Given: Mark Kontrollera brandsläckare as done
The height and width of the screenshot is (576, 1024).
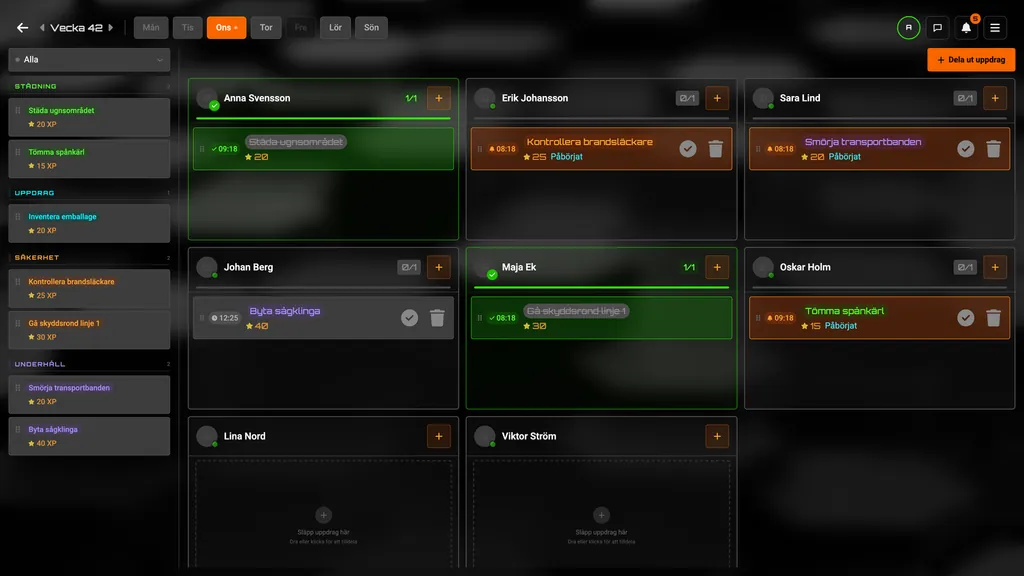Looking at the screenshot, I should pyautogui.click(x=688, y=149).
